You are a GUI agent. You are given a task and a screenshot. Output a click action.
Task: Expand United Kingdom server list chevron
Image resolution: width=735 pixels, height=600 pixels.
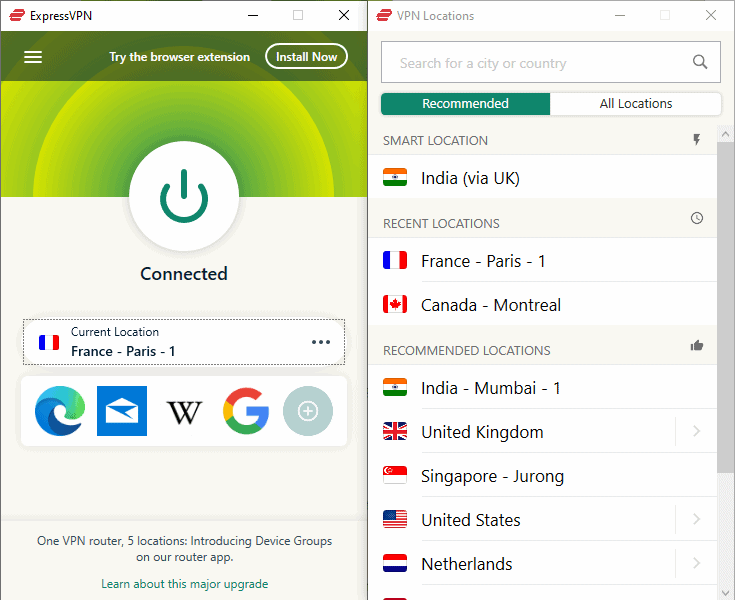[x=697, y=431]
